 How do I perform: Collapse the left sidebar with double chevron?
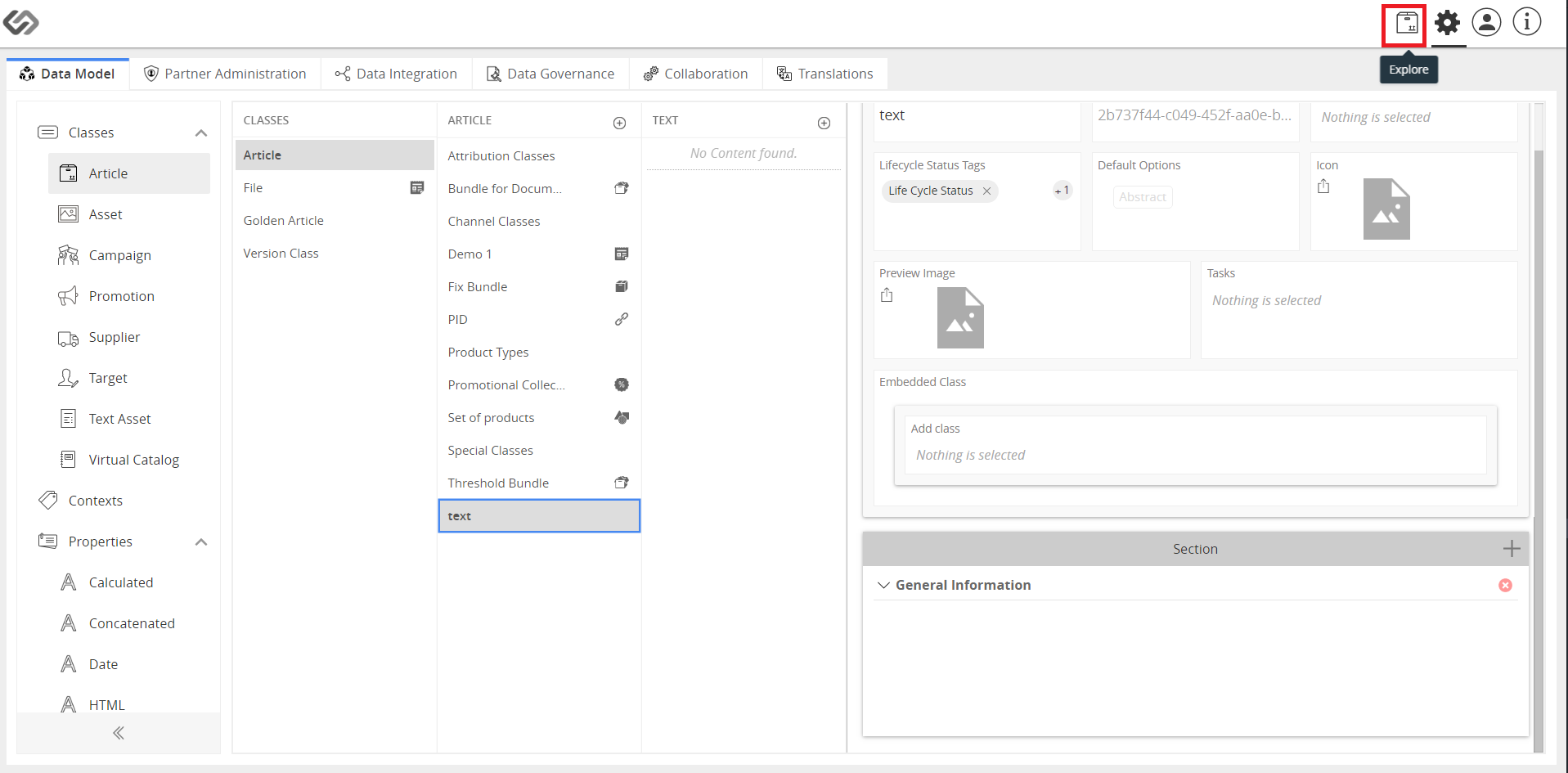119,733
